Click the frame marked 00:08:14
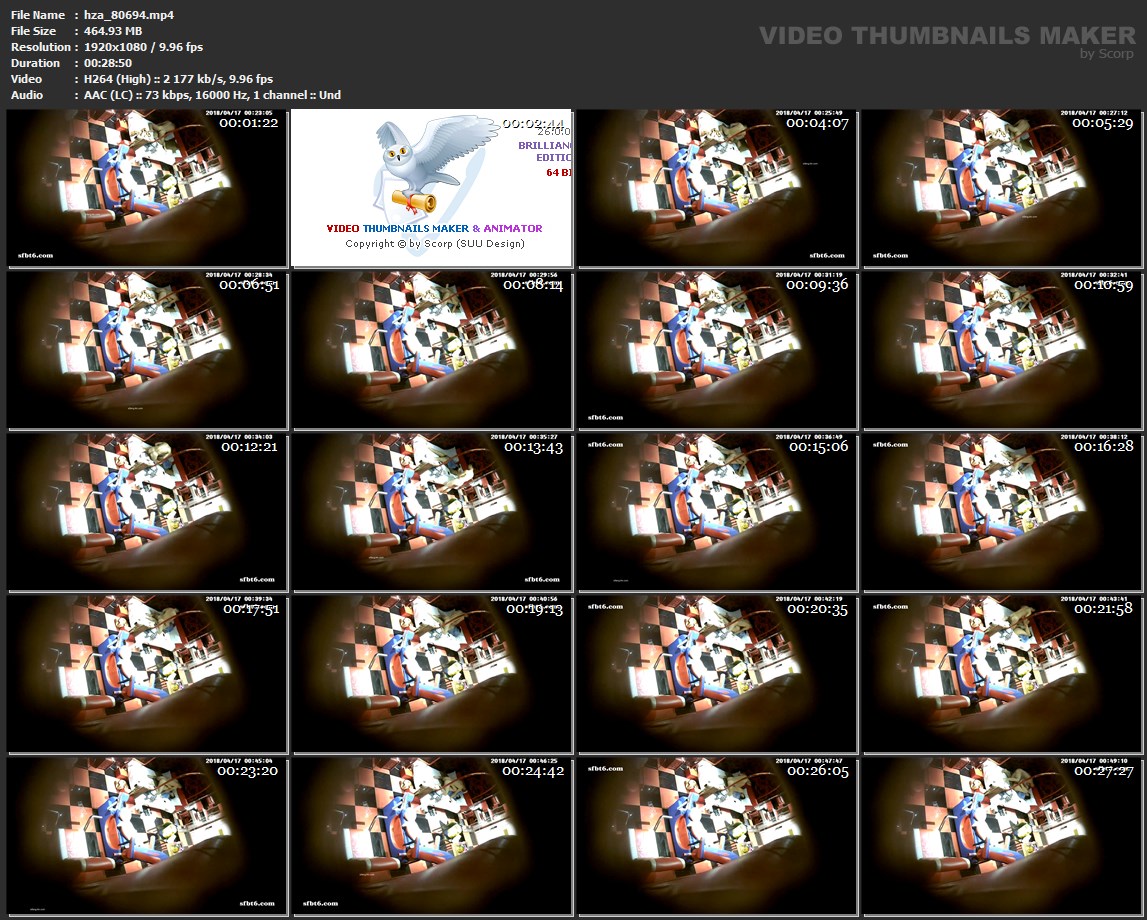 [432, 350]
